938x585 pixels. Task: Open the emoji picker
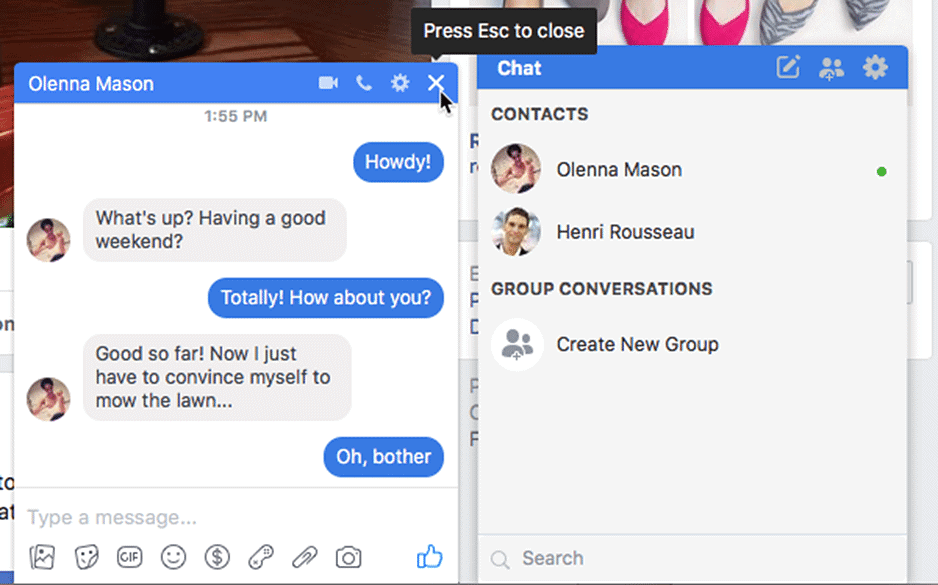point(174,557)
